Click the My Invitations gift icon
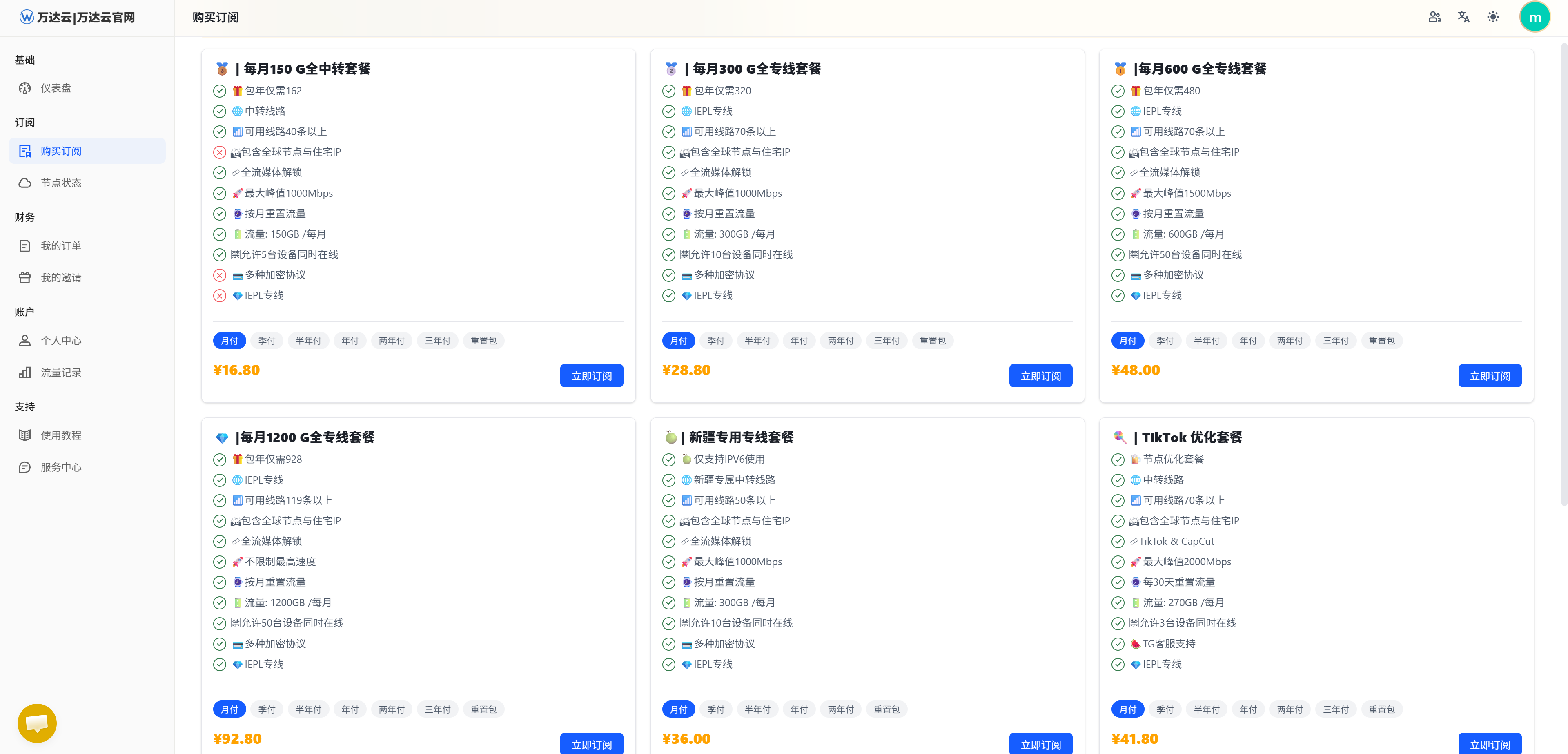 click(25, 278)
